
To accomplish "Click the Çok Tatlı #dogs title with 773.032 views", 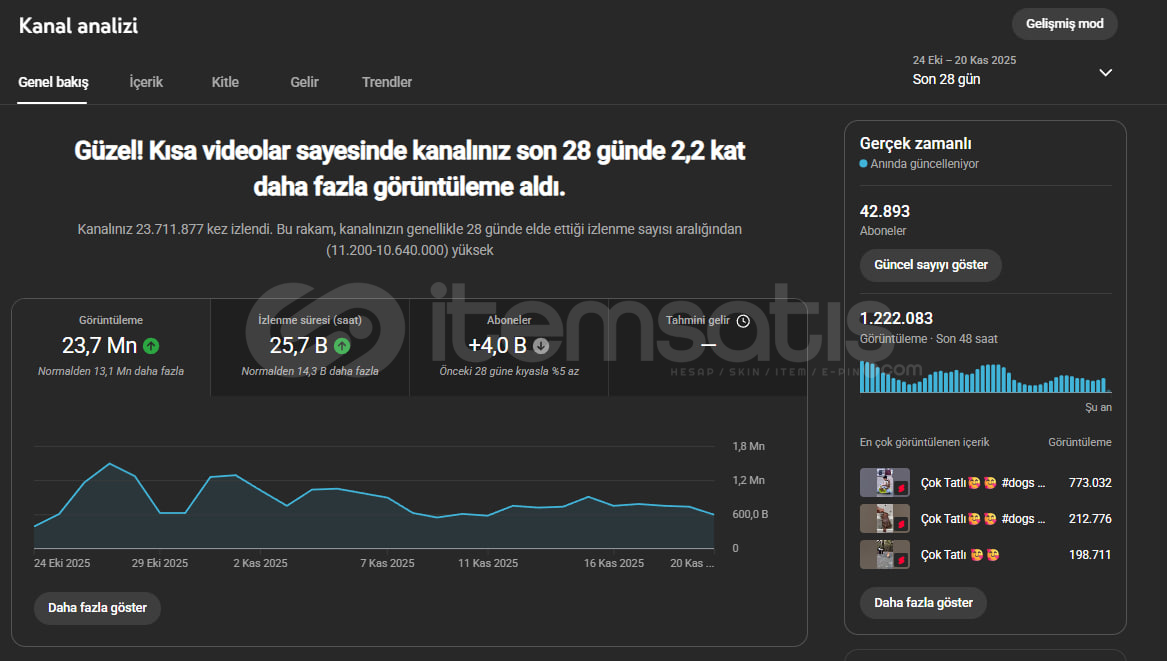I will (x=982, y=483).
